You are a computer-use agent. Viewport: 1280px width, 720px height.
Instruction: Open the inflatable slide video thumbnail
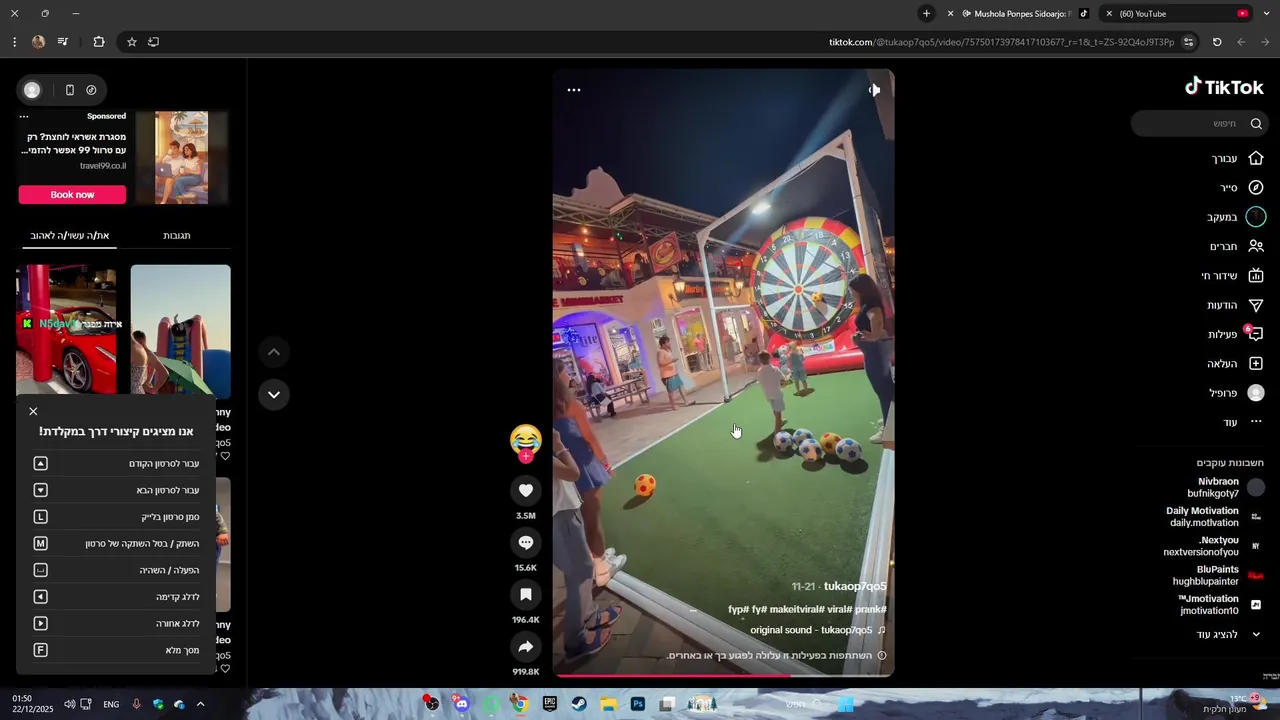pyautogui.click(x=180, y=331)
